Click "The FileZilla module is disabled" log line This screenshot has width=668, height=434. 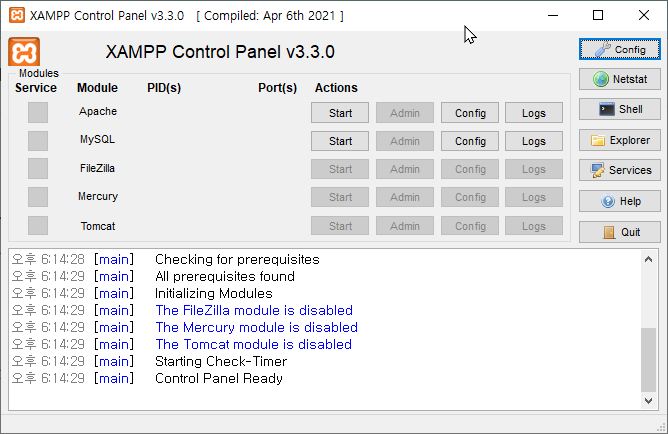pos(254,310)
